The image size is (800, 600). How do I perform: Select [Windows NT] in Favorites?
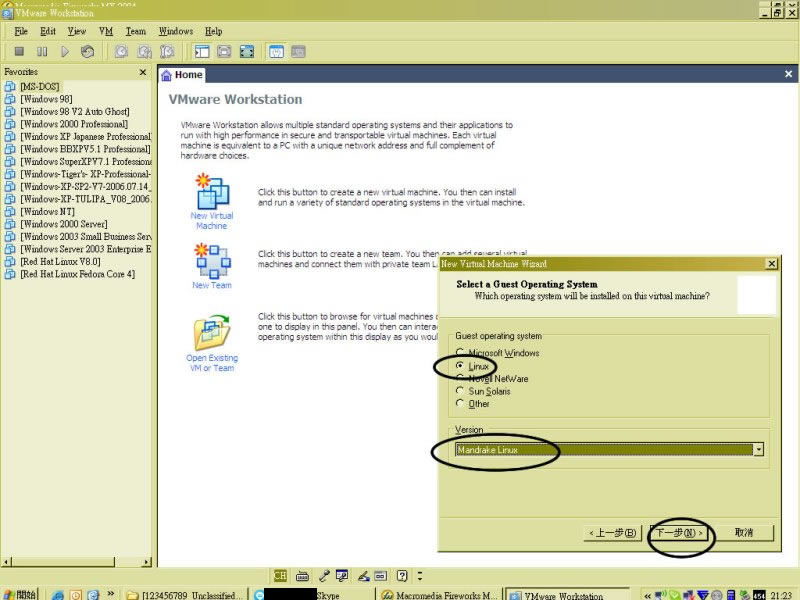(x=47, y=212)
